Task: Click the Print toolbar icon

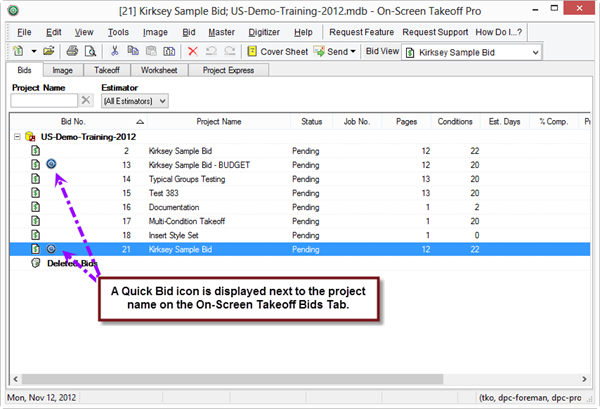Action: [72, 51]
